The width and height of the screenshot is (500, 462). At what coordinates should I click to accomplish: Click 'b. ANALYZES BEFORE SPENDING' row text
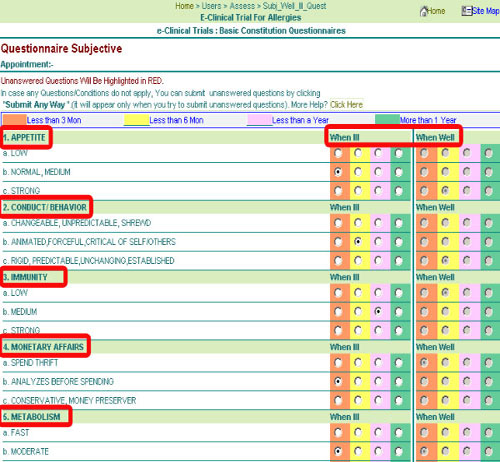click(58, 381)
